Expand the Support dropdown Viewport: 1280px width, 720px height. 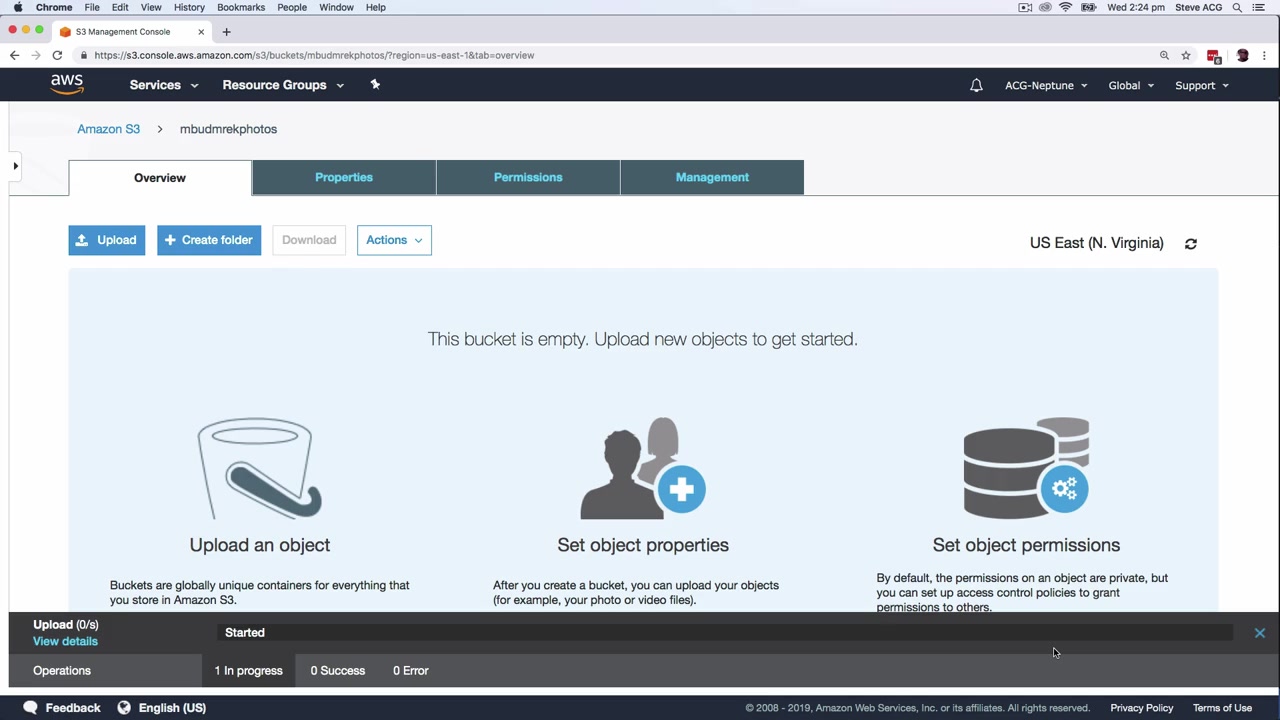1202,85
